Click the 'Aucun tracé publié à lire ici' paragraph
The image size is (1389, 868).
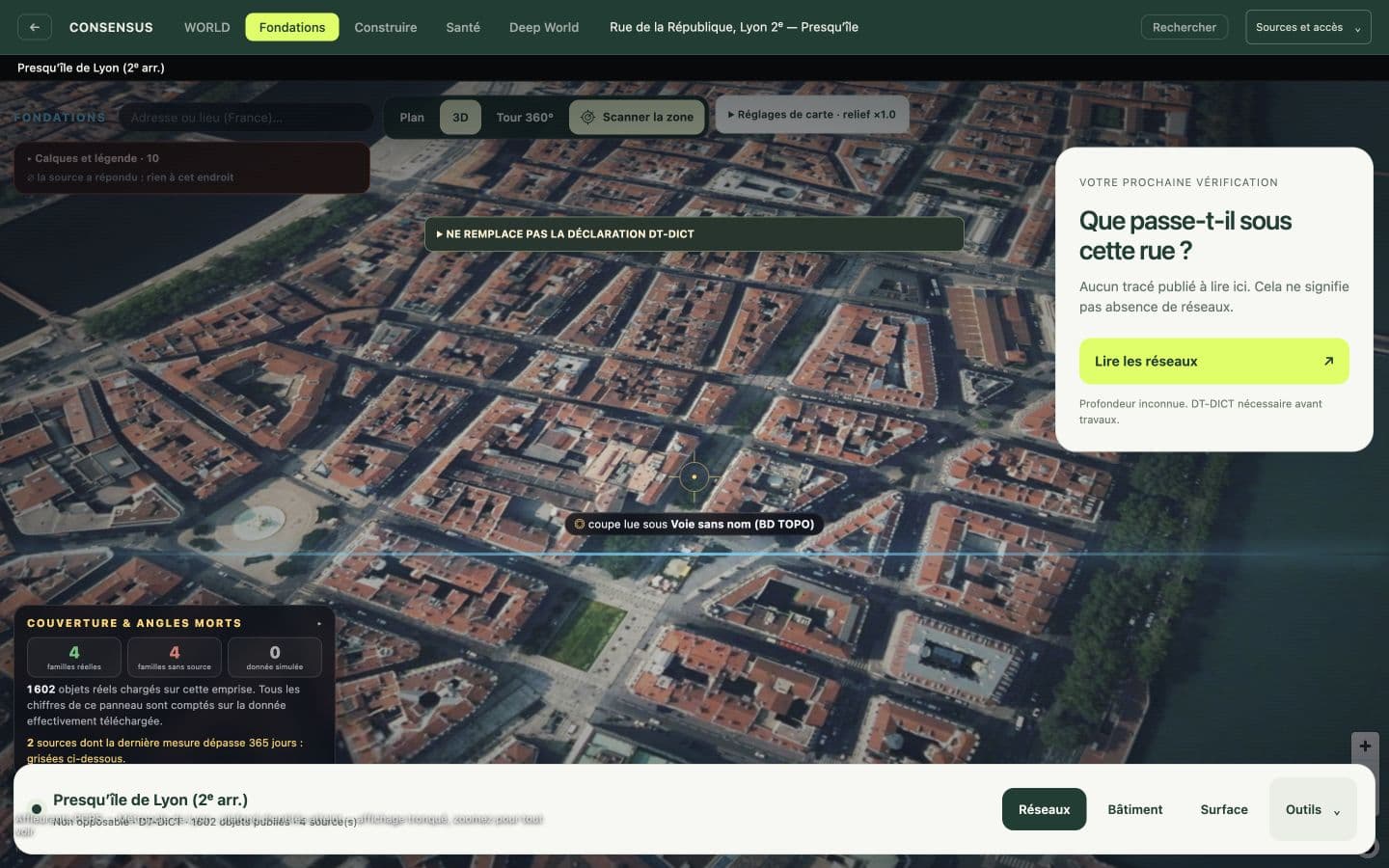point(1213,296)
